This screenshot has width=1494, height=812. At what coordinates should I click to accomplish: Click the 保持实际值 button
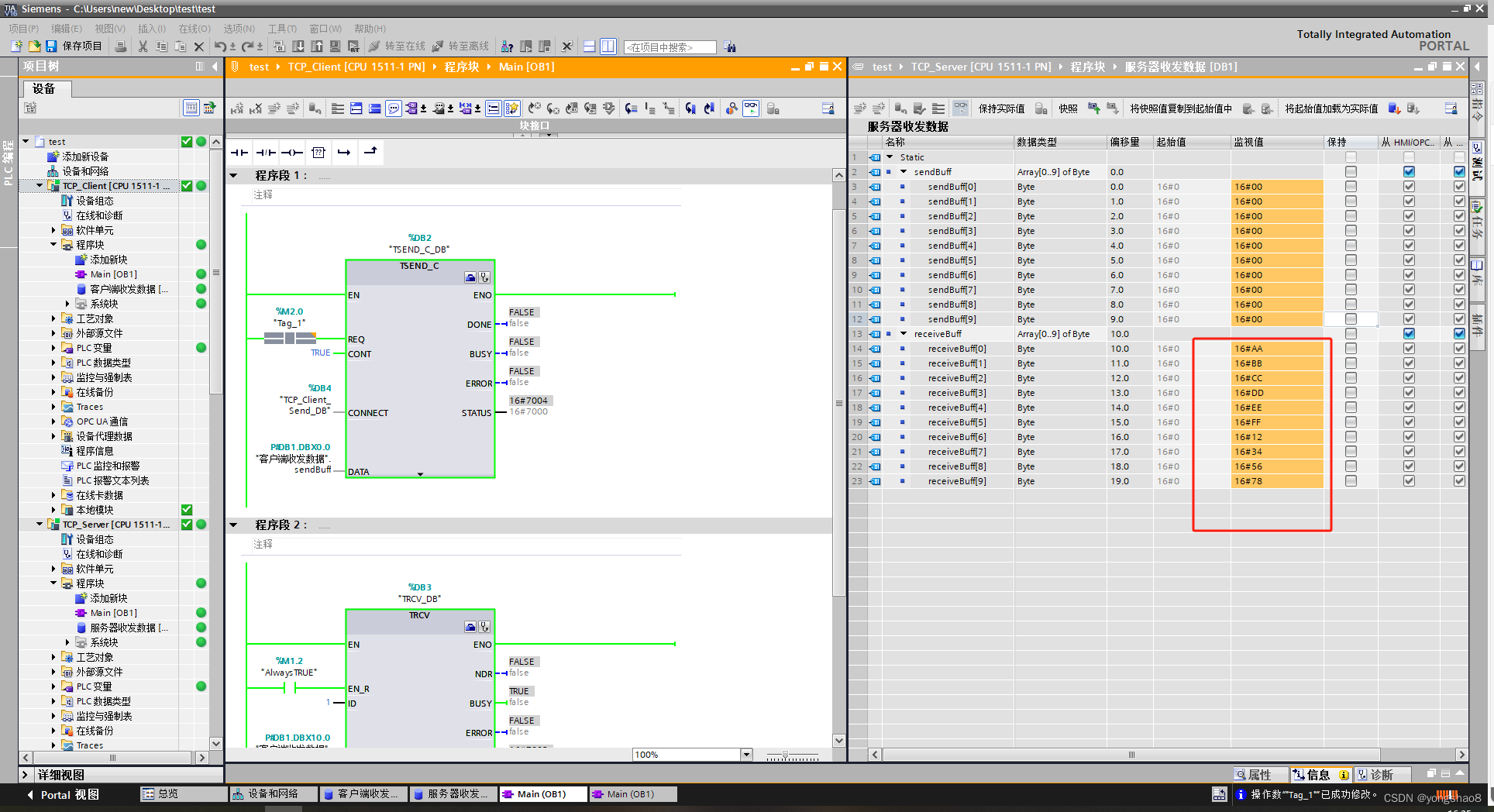click(x=1001, y=108)
